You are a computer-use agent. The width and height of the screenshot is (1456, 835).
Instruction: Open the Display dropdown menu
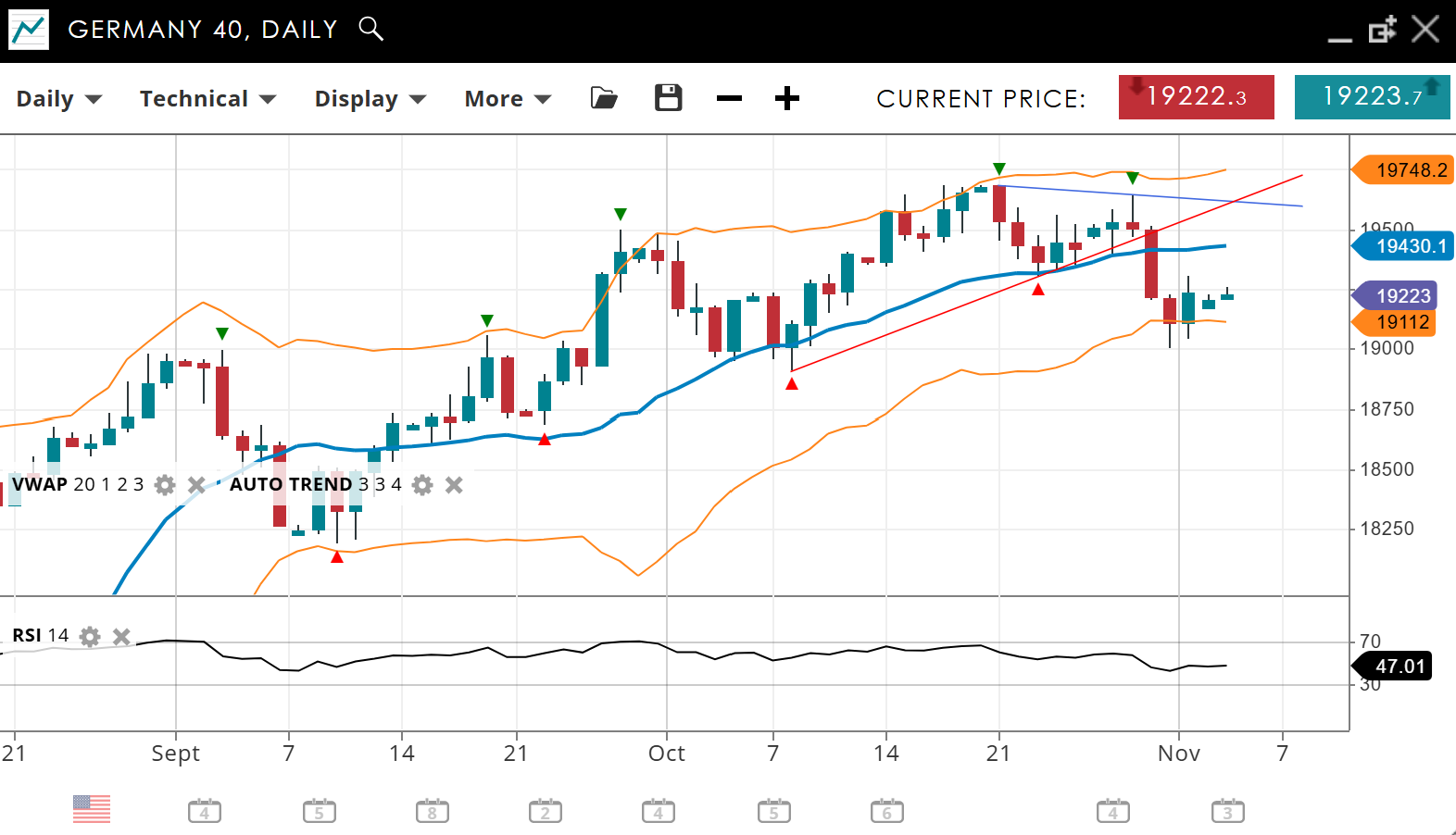point(370,99)
